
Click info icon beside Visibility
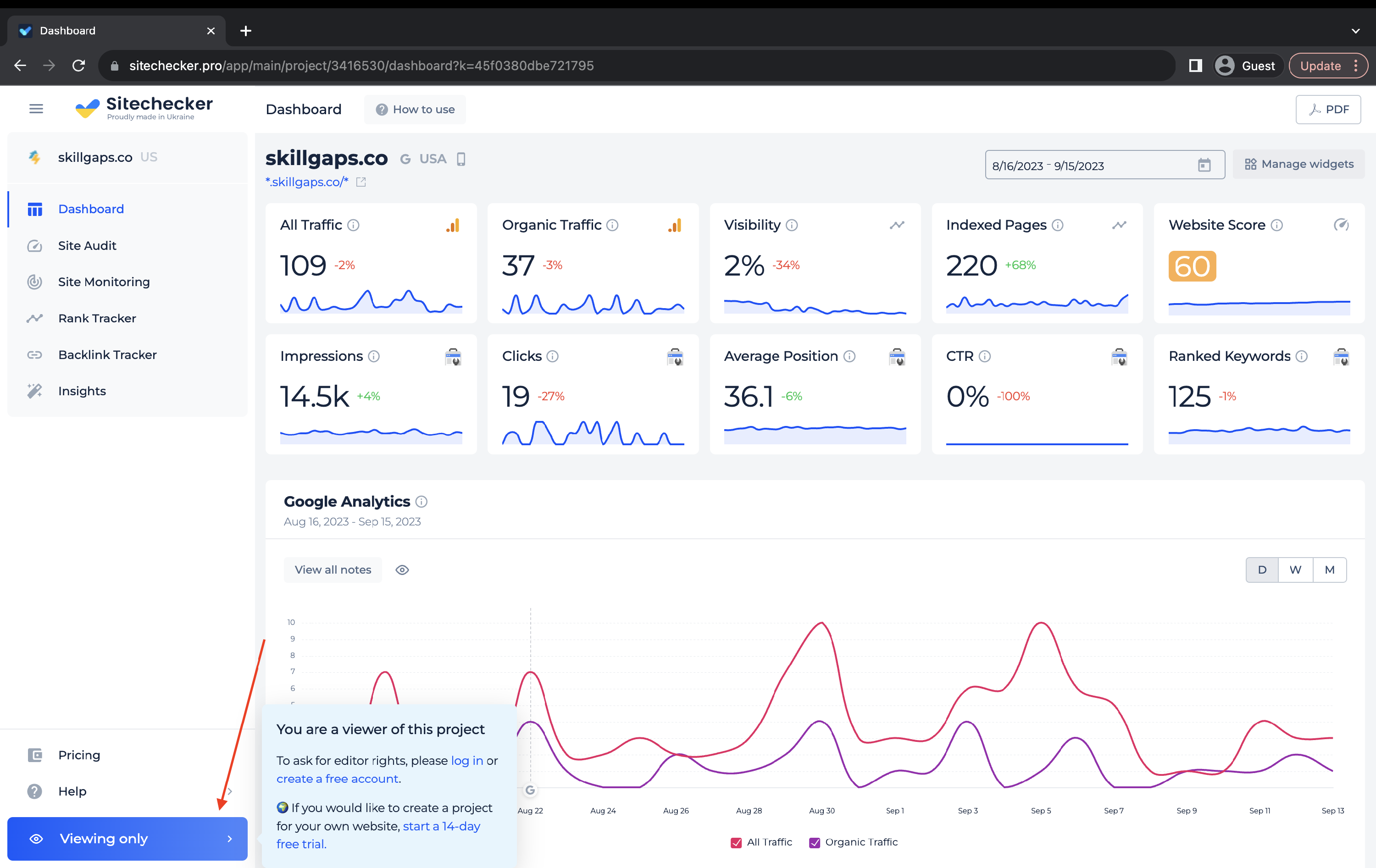[792, 225]
